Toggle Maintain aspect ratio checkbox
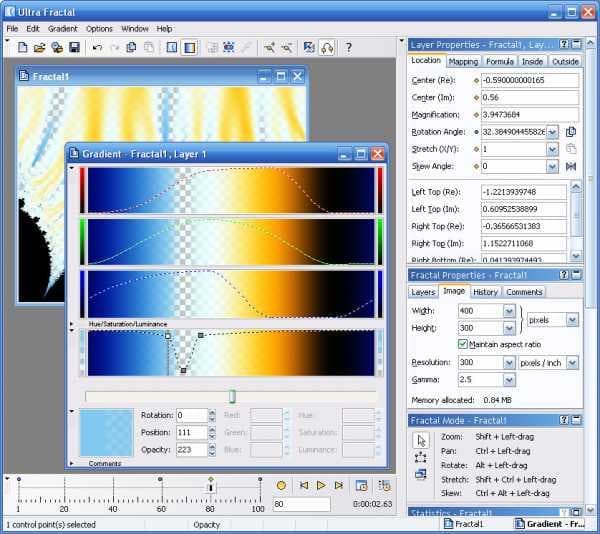 point(463,344)
